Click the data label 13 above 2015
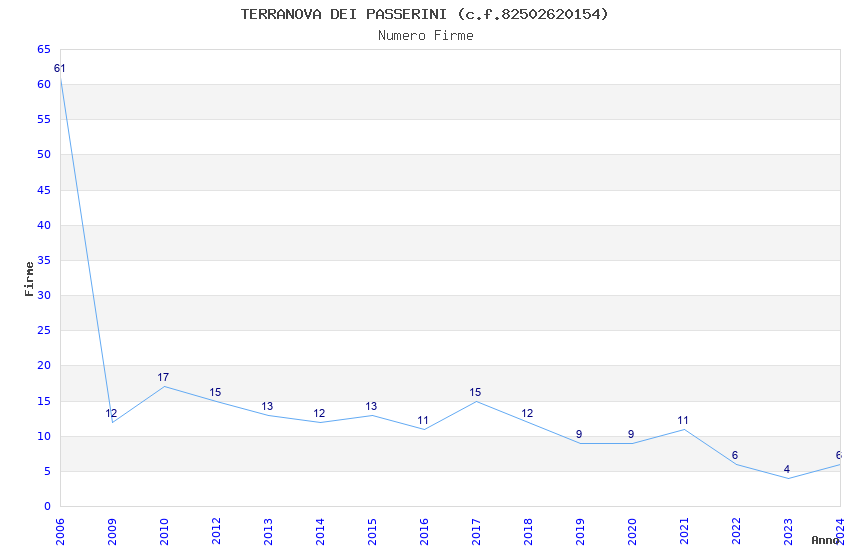 pyautogui.click(x=371, y=406)
